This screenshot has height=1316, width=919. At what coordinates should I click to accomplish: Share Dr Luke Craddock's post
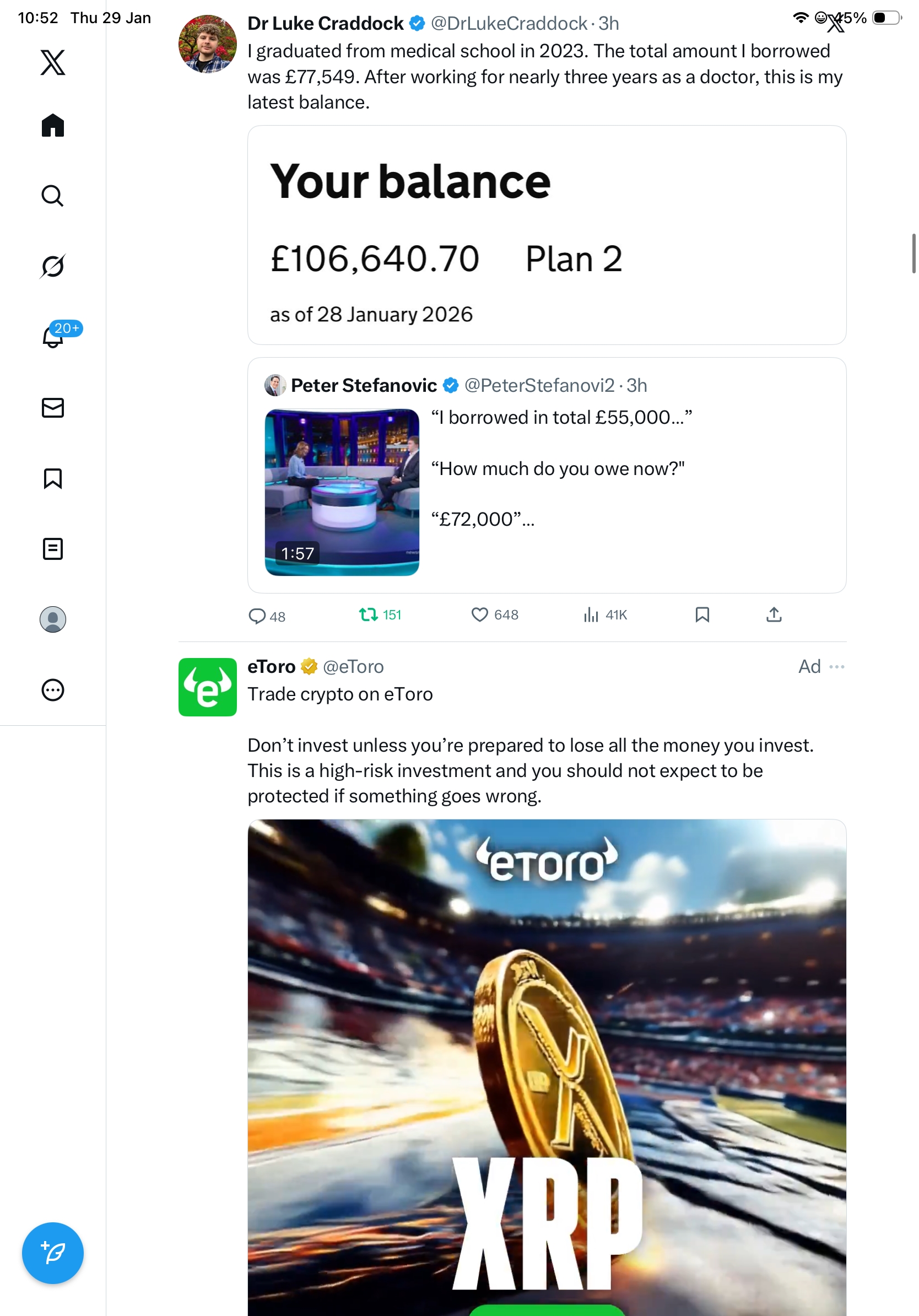coord(774,614)
